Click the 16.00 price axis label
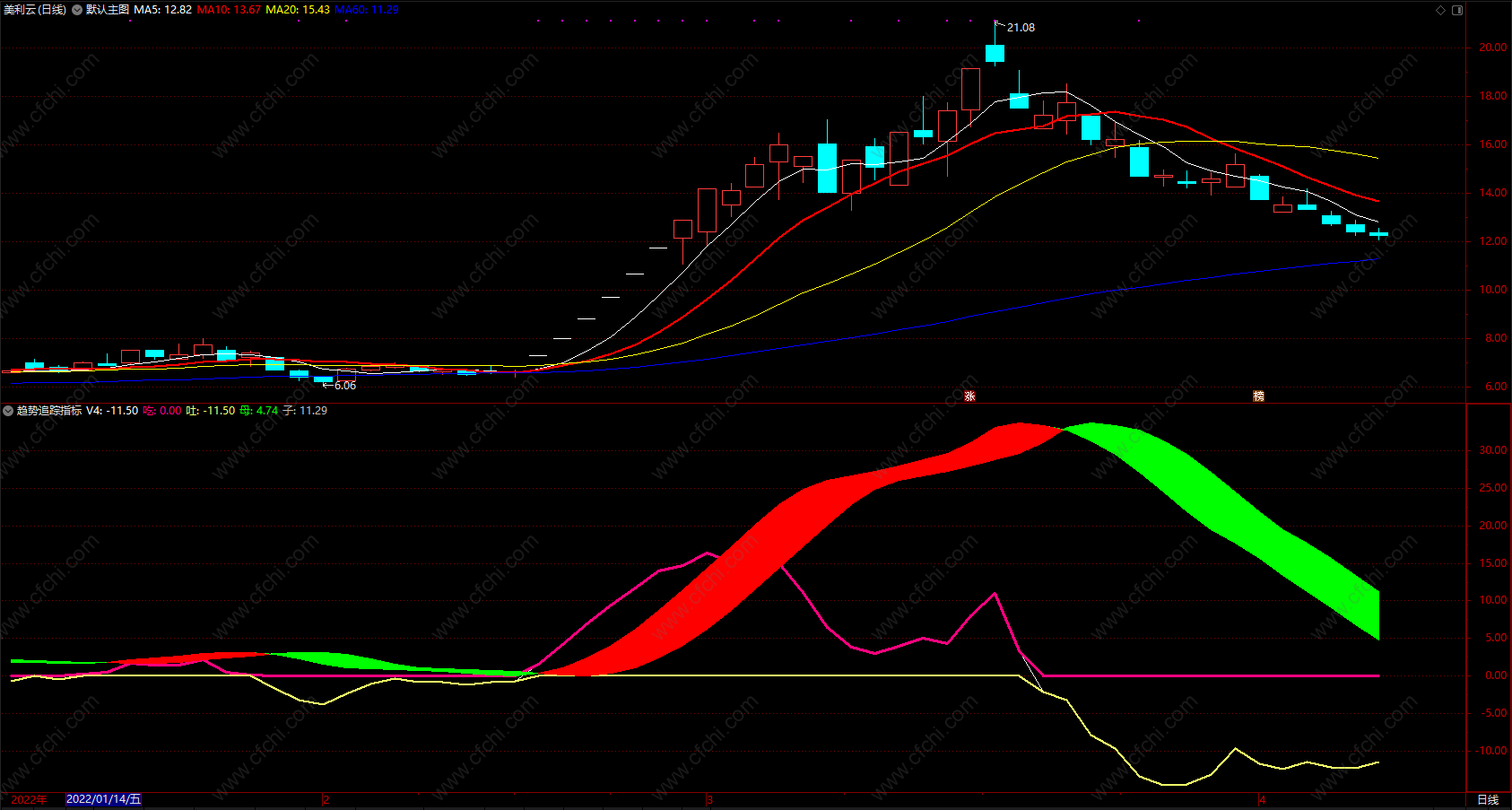Viewport: 1512px width, 810px height. (x=1492, y=144)
